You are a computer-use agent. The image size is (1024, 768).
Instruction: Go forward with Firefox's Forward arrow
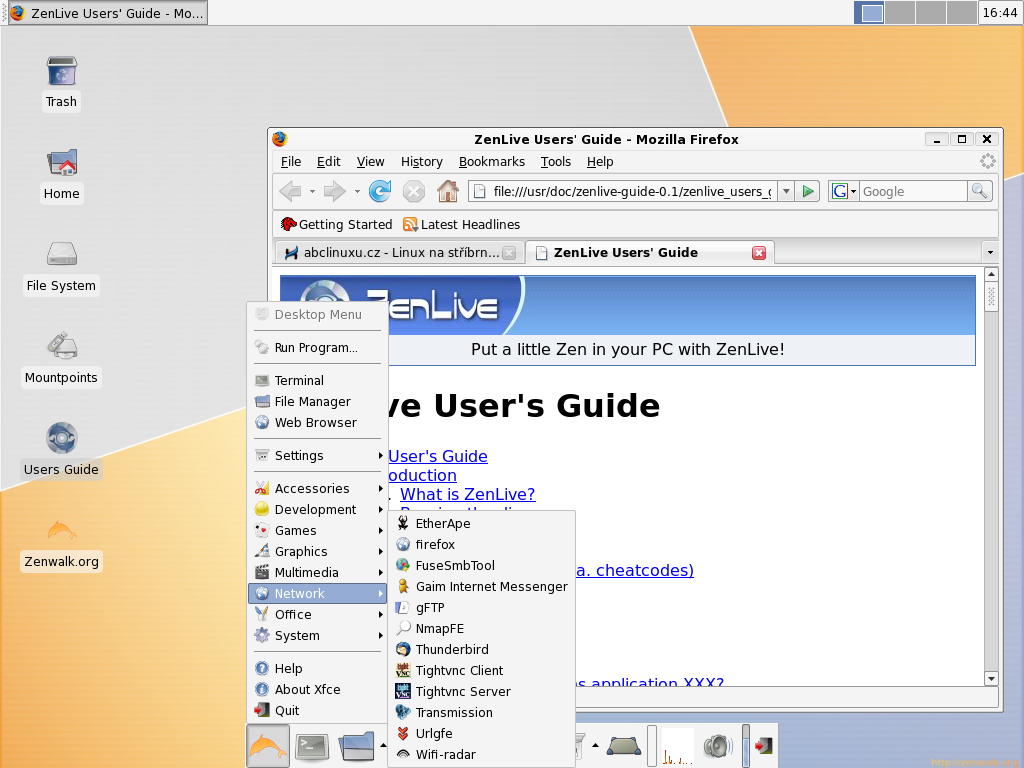pos(334,191)
